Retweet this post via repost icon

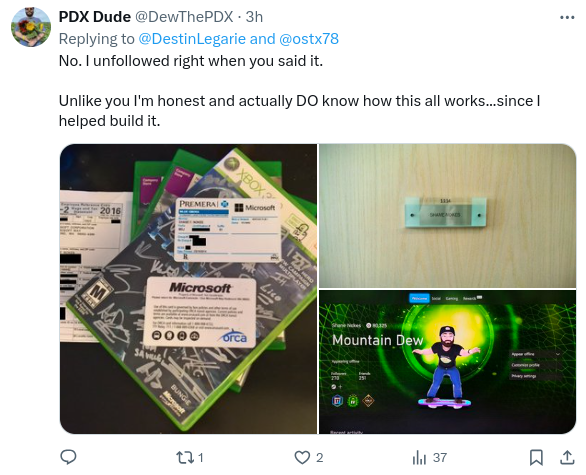click(185, 457)
